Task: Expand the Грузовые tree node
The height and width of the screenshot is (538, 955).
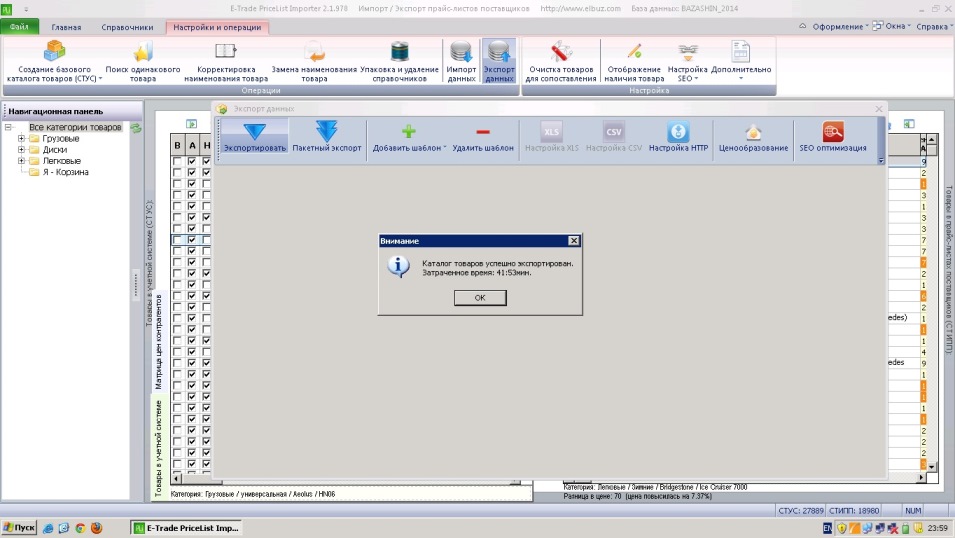Action: pyautogui.click(x=21, y=138)
